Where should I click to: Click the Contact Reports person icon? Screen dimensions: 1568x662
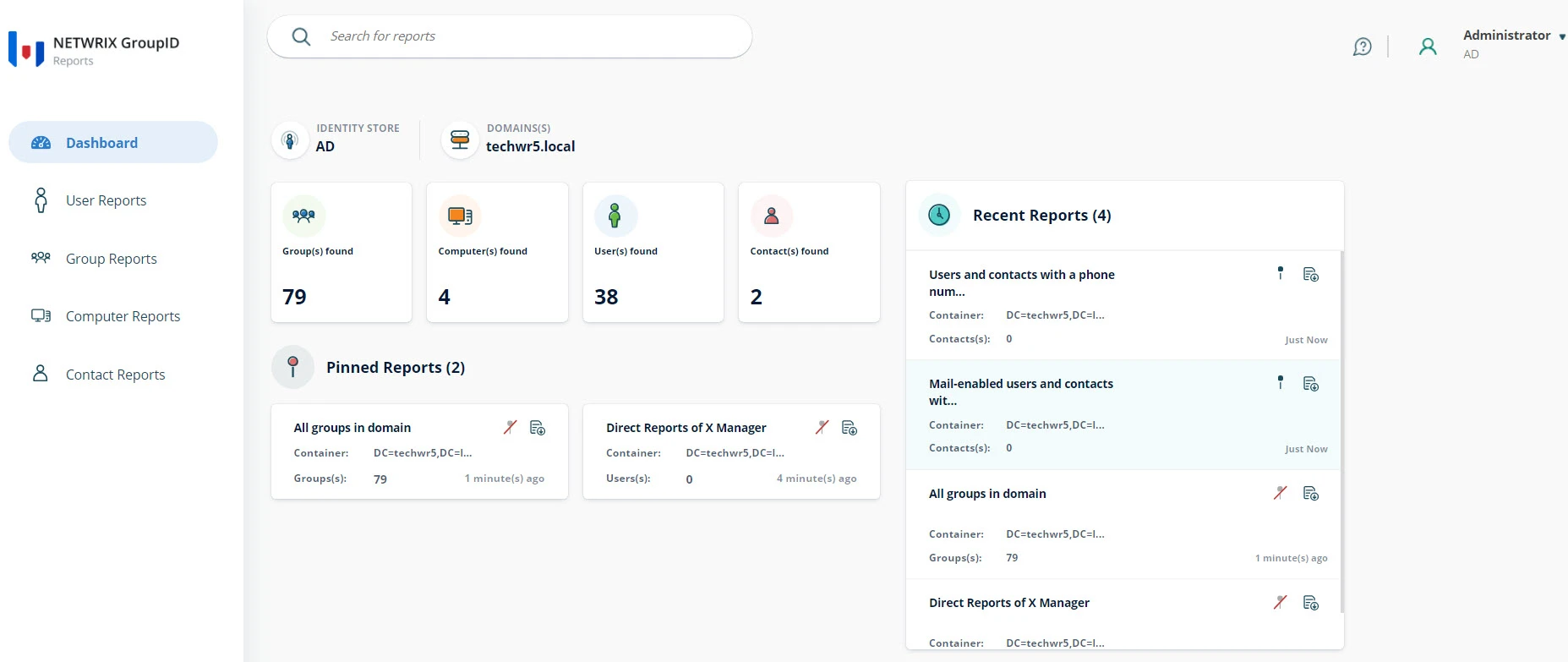tap(40, 373)
